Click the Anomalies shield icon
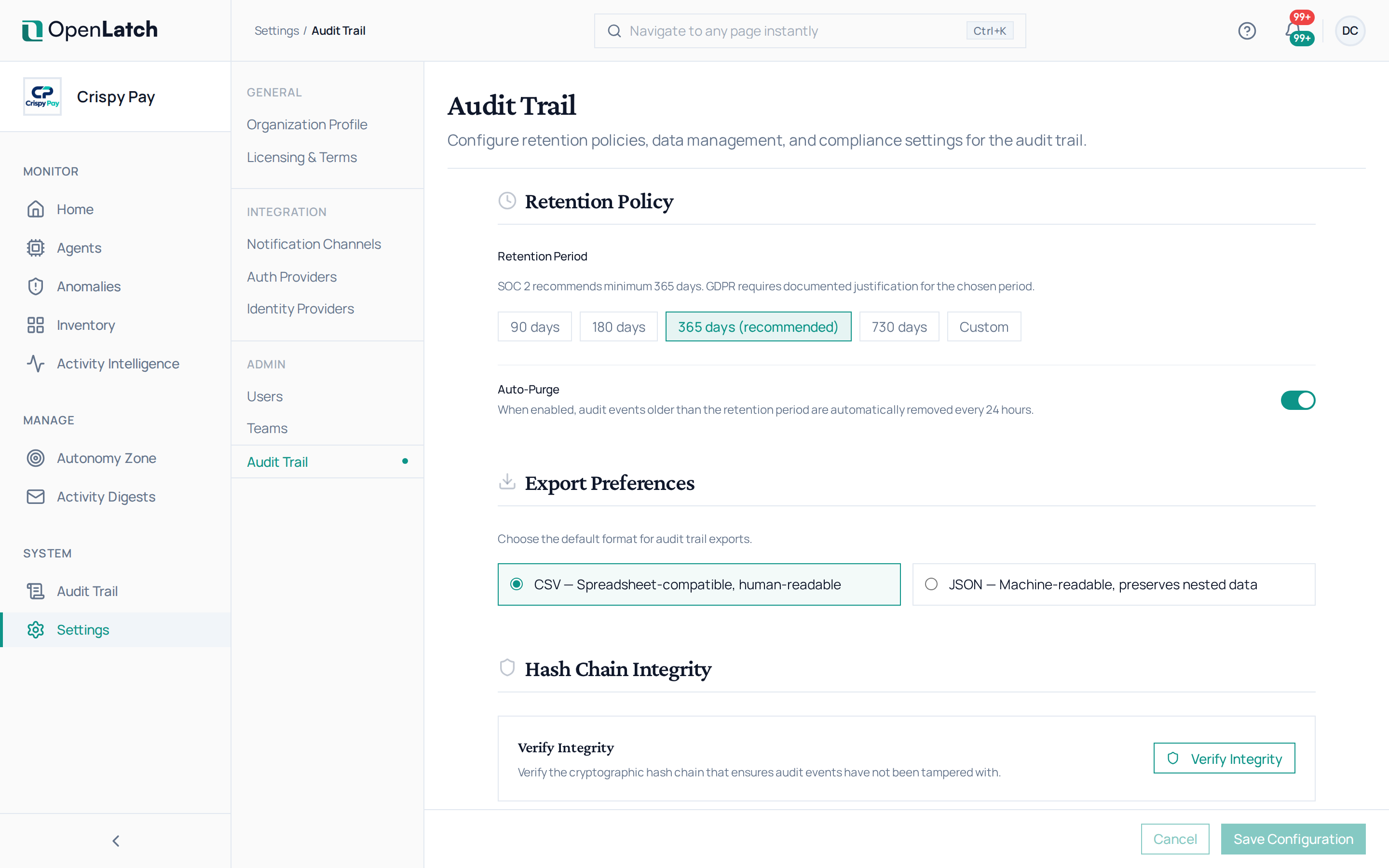This screenshot has width=1389, height=868. click(36, 286)
